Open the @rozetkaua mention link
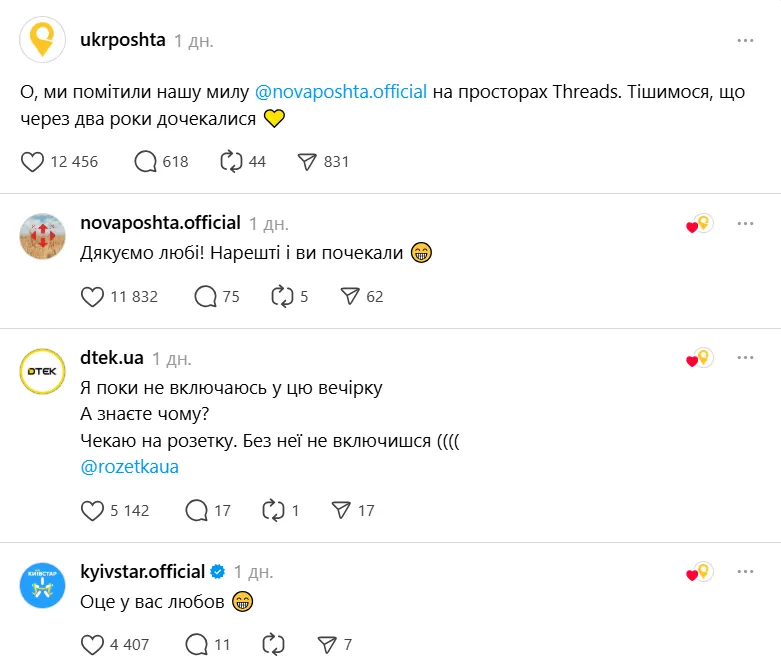 point(128,467)
